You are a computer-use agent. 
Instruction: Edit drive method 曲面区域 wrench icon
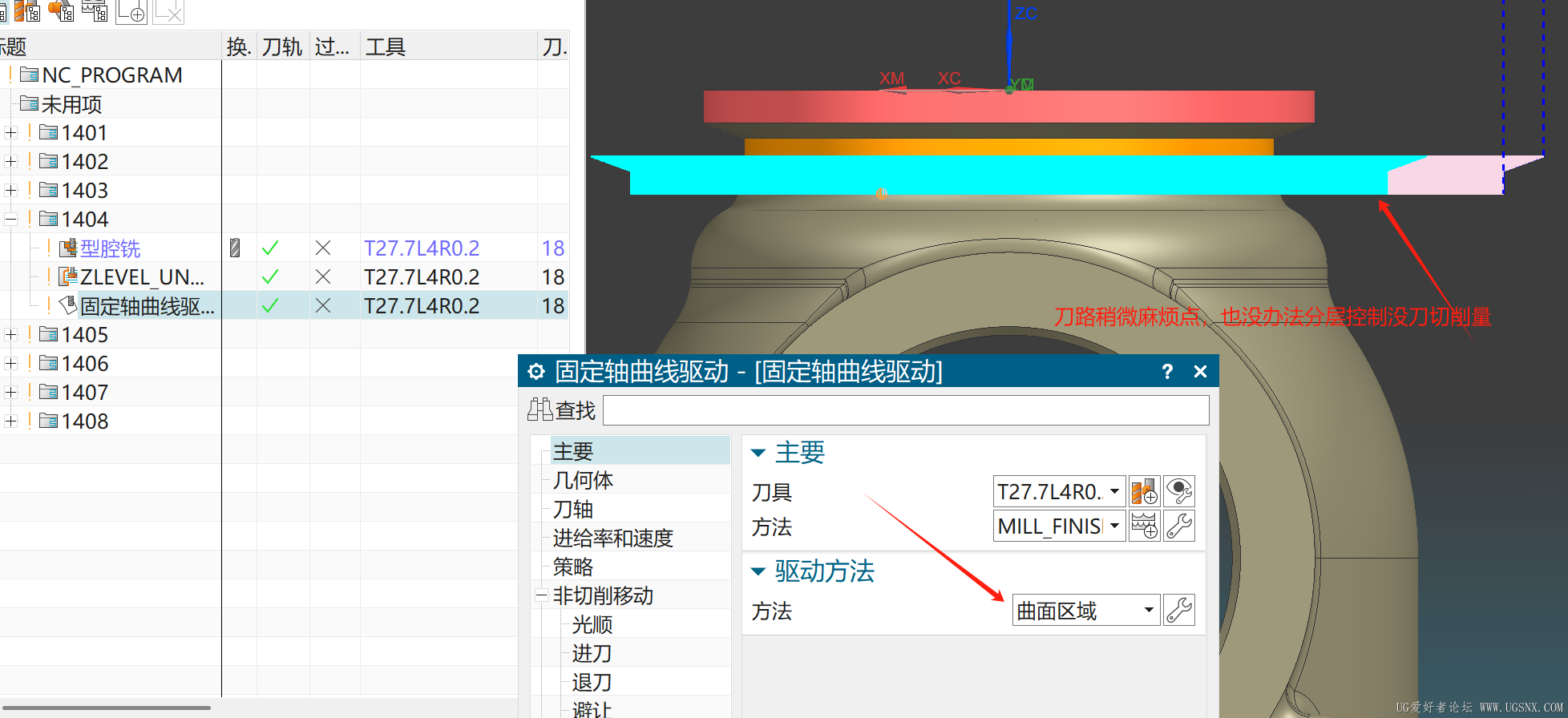(1179, 611)
